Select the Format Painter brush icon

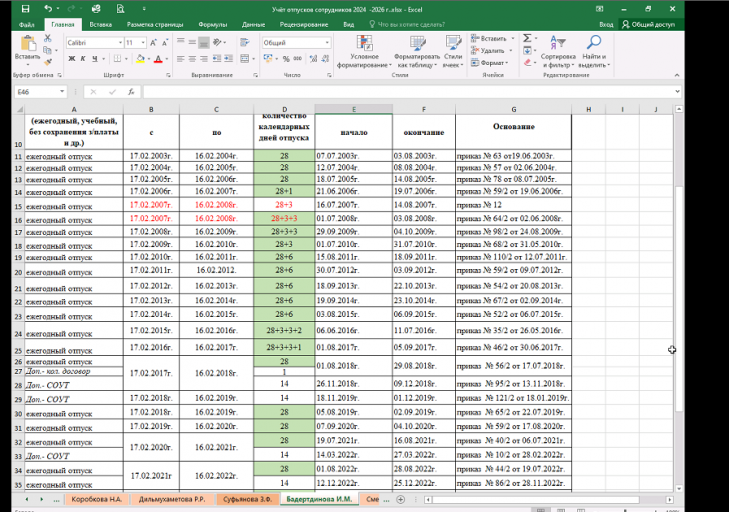pos(47,61)
